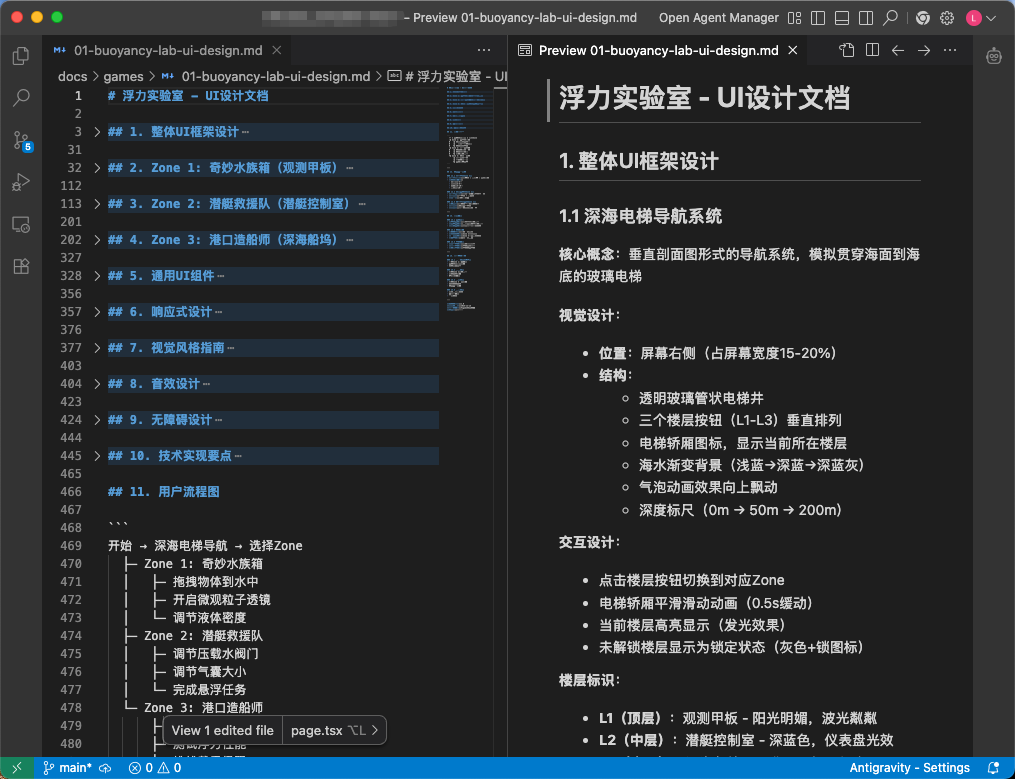The height and width of the screenshot is (779, 1015).
Task: Click the magnifier search icon in title bar
Action: point(891,18)
